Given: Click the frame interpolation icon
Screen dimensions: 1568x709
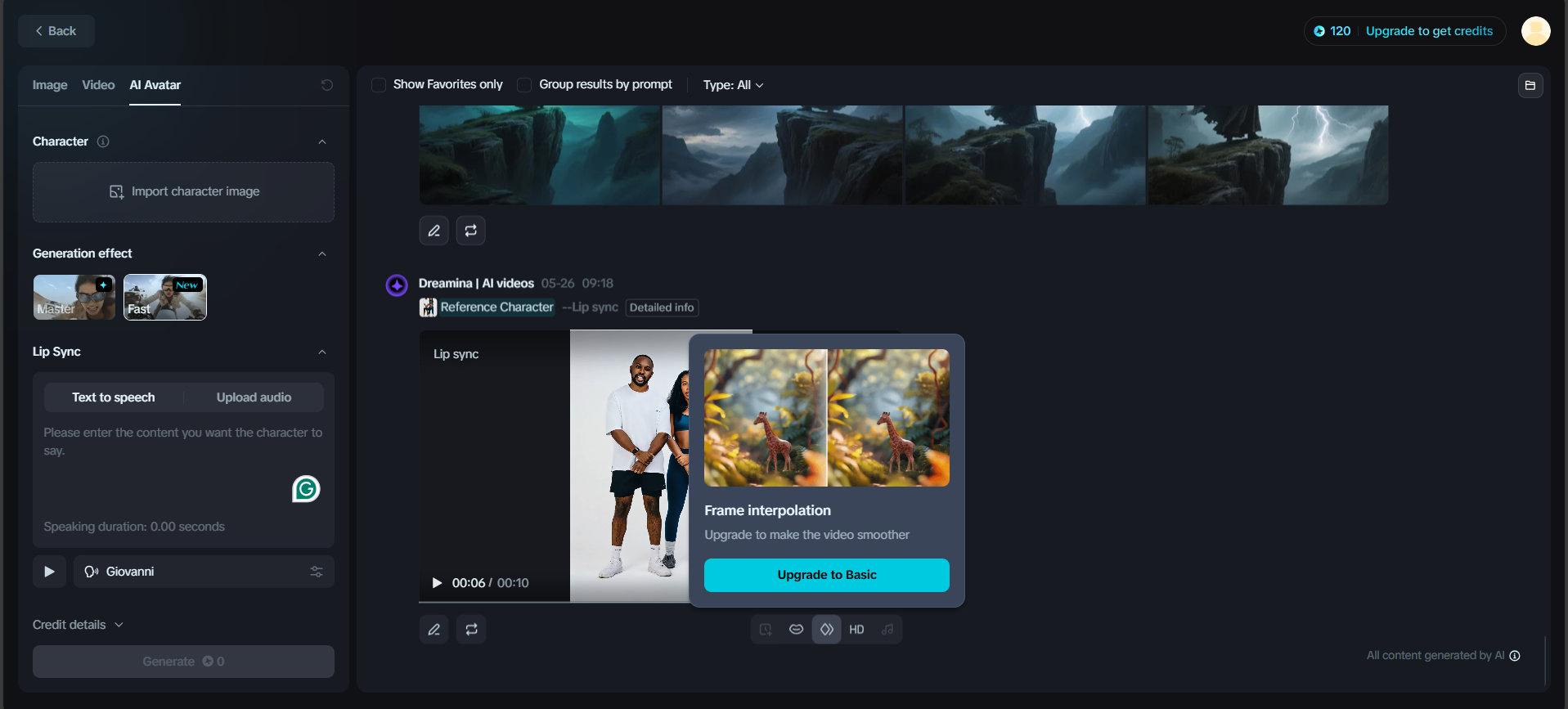Looking at the screenshot, I should 827,630.
